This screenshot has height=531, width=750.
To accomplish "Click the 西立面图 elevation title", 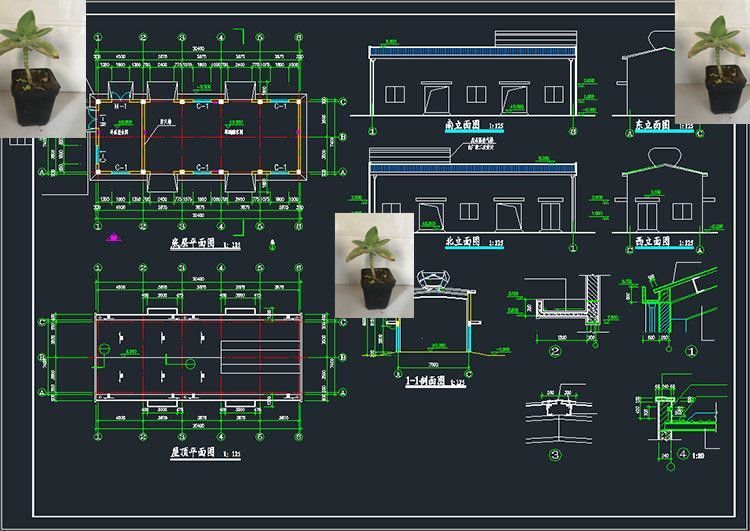I will (654, 242).
